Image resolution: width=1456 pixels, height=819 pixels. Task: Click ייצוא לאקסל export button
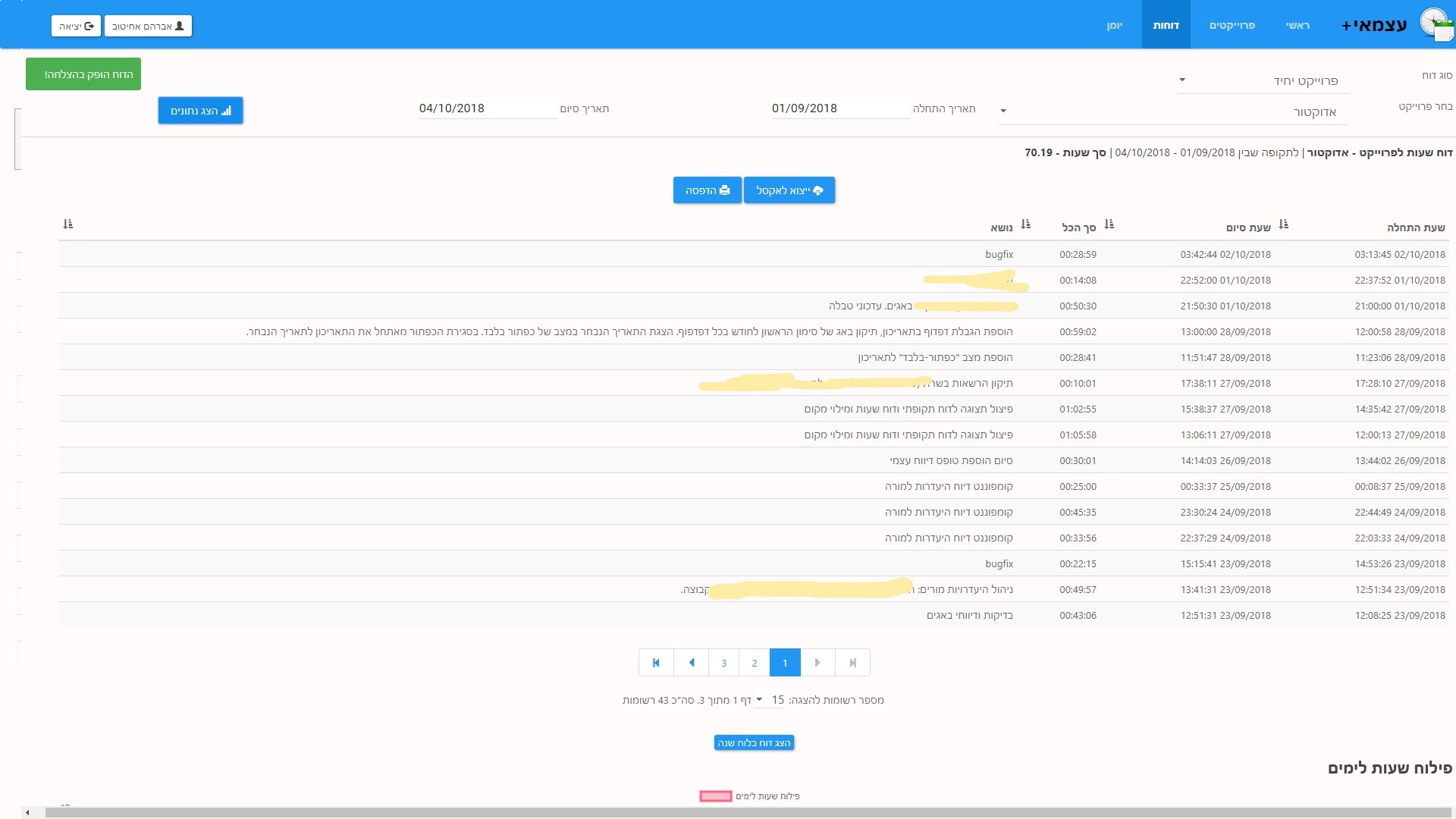point(789,190)
